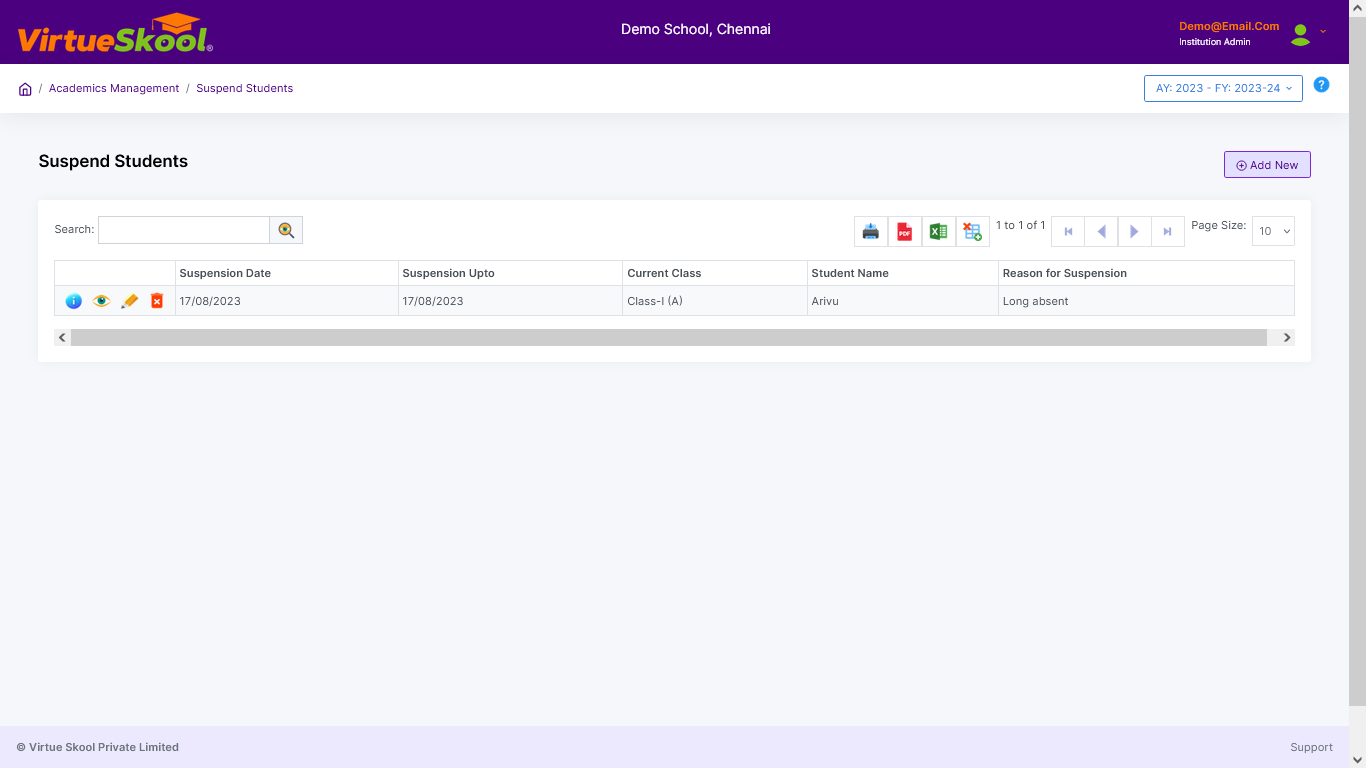
Task: Delete Arivu's suspension record with red icon
Action: click(x=157, y=301)
